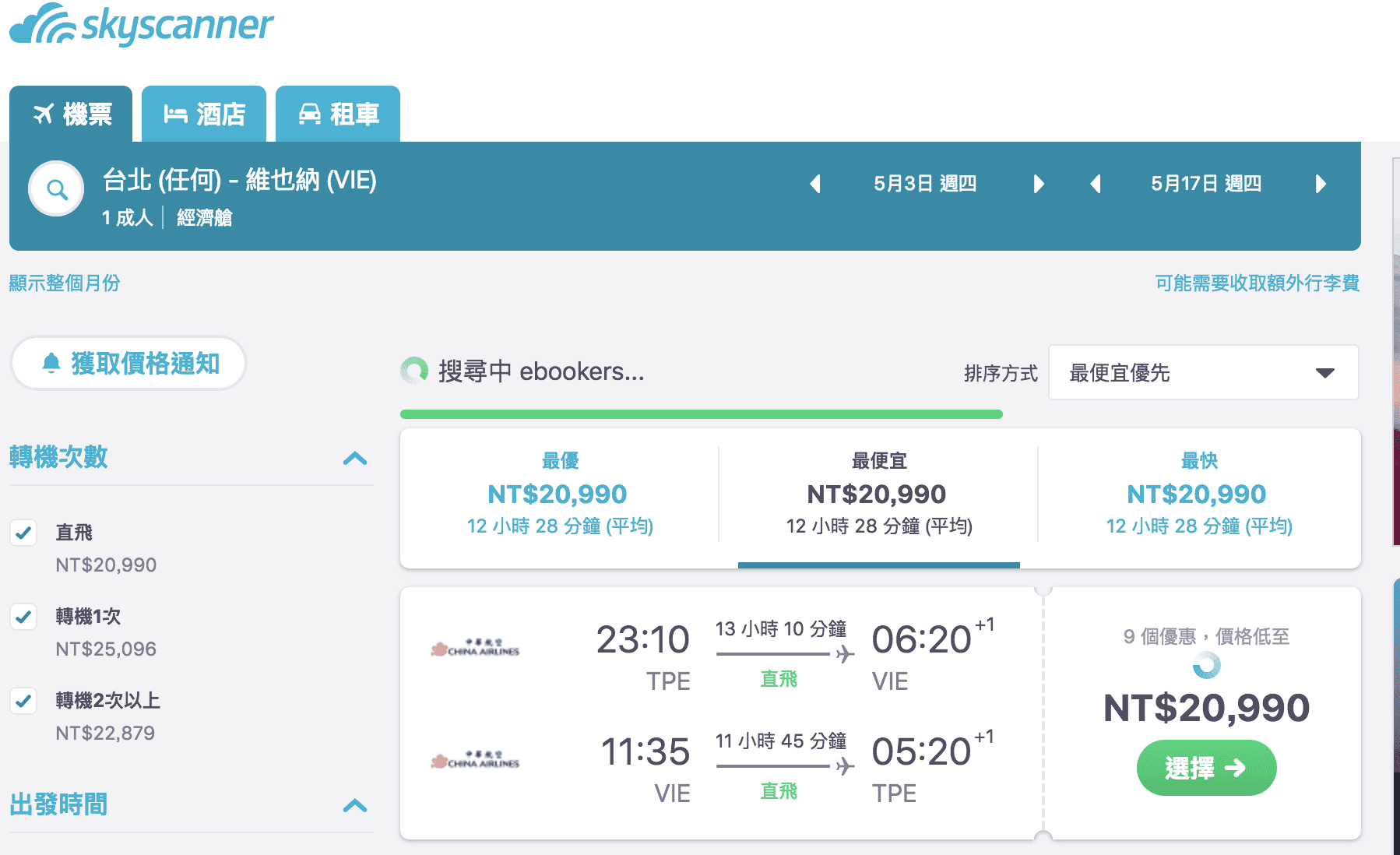
Task: Click the green 選擇 button
Action: pyautogui.click(x=1206, y=768)
